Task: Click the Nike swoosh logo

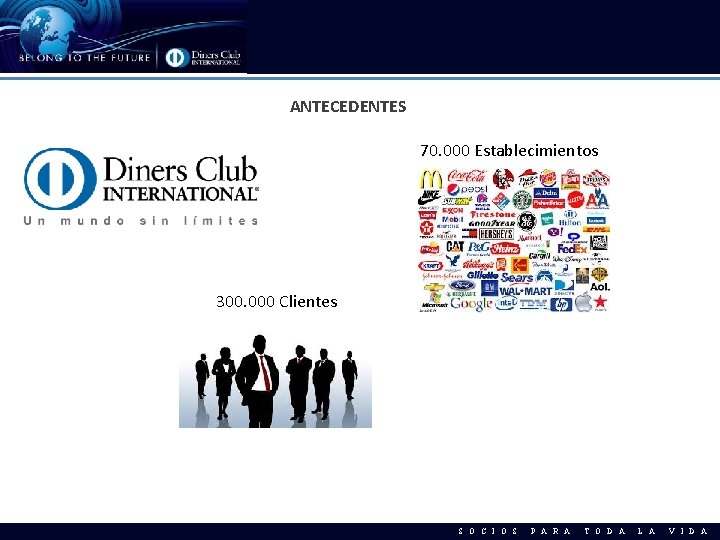Action: pyautogui.click(x=430, y=197)
